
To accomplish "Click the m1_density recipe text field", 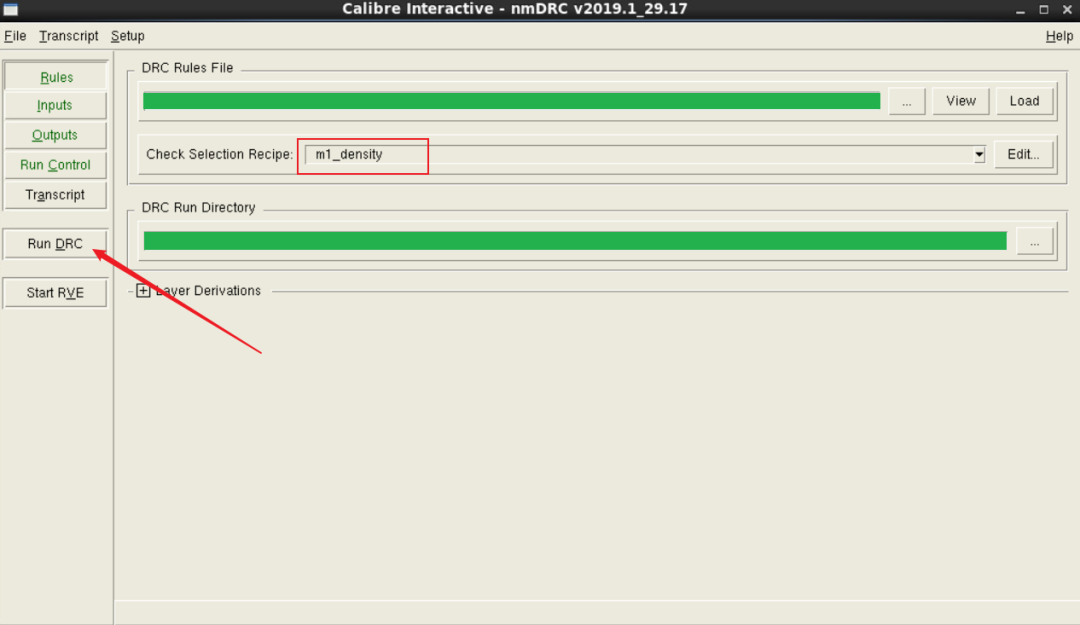I will pos(363,155).
